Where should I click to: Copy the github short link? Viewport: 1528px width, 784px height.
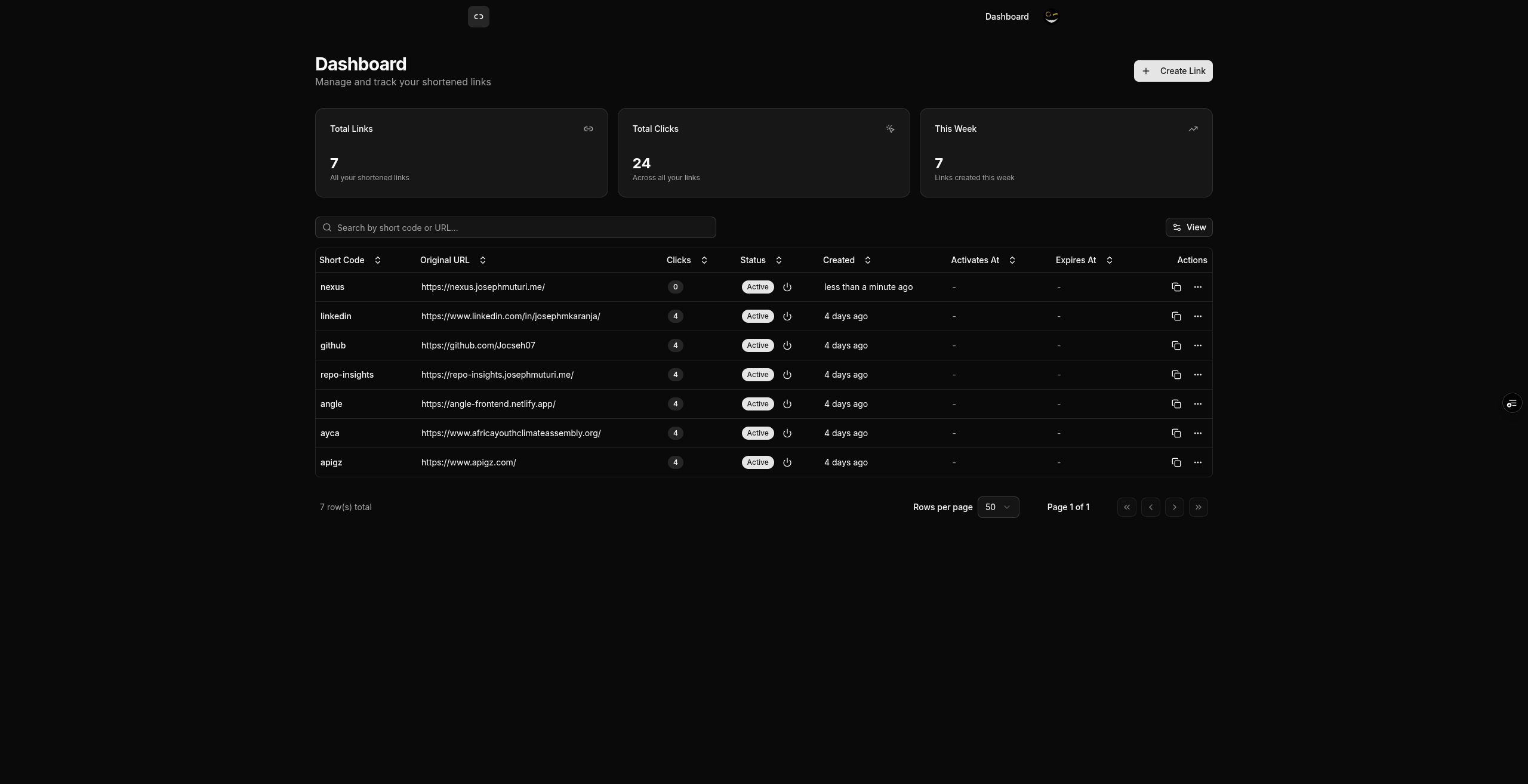tap(1176, 345)
